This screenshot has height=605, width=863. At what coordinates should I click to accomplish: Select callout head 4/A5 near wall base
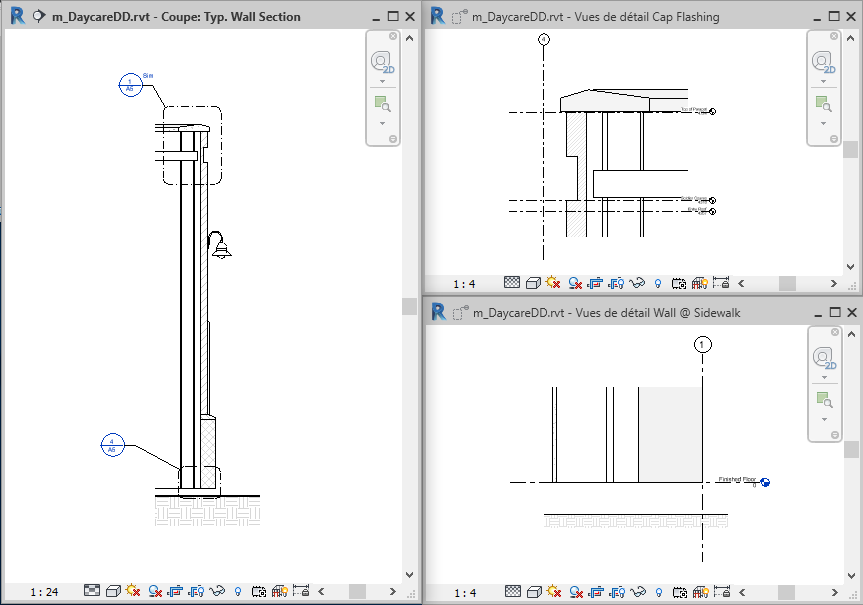click(112, 445)
